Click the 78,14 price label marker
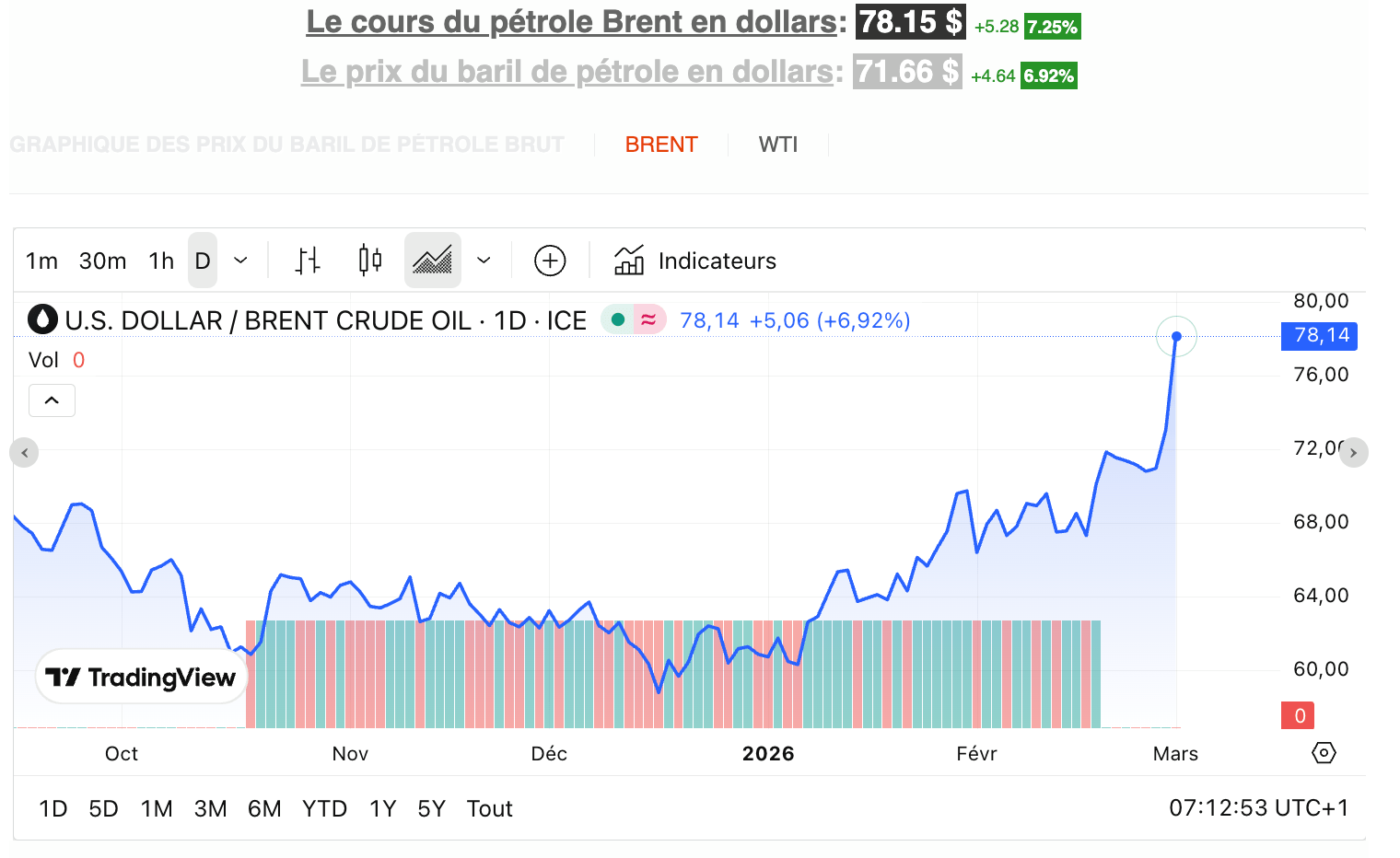This screenshot has width=1400, height=858. 1319,336
